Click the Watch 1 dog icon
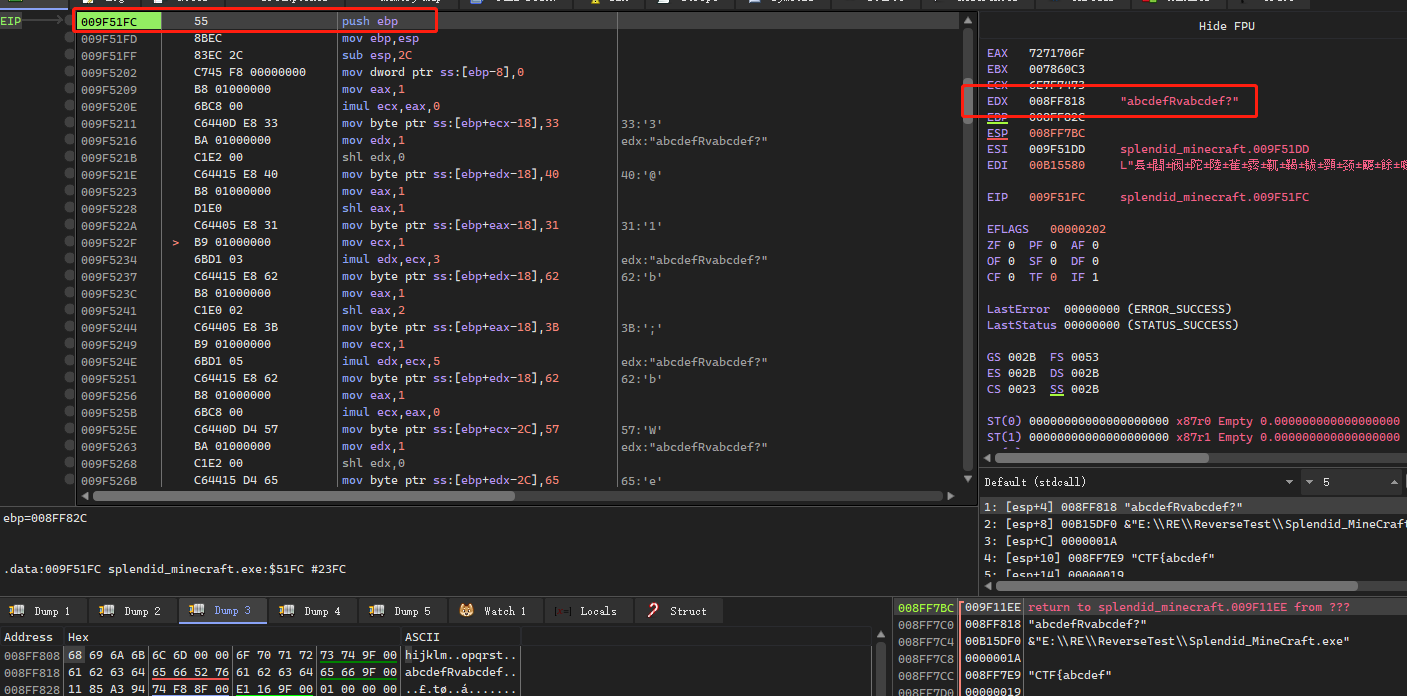The height and width of the screenshot is (696, 1407). tap(466, 611)
